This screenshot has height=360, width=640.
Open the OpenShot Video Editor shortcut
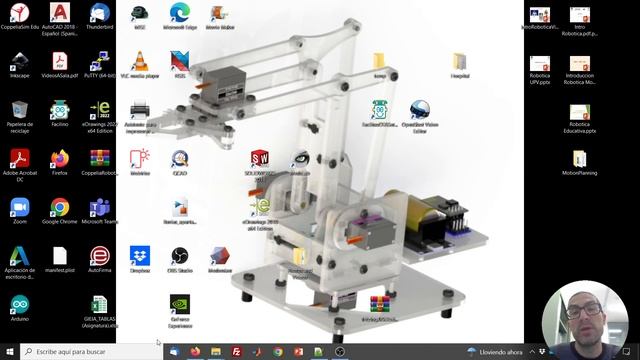(420, 117)
